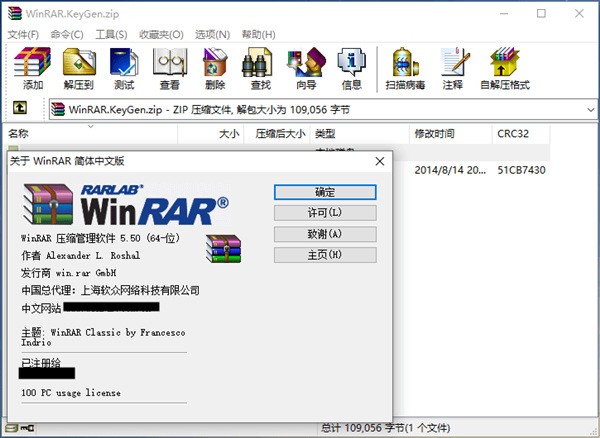This screenshot has height=438, width=600.
Task: Click the 上海软众网络科技有限公司 agent text
Action: (x=140, y=290)
